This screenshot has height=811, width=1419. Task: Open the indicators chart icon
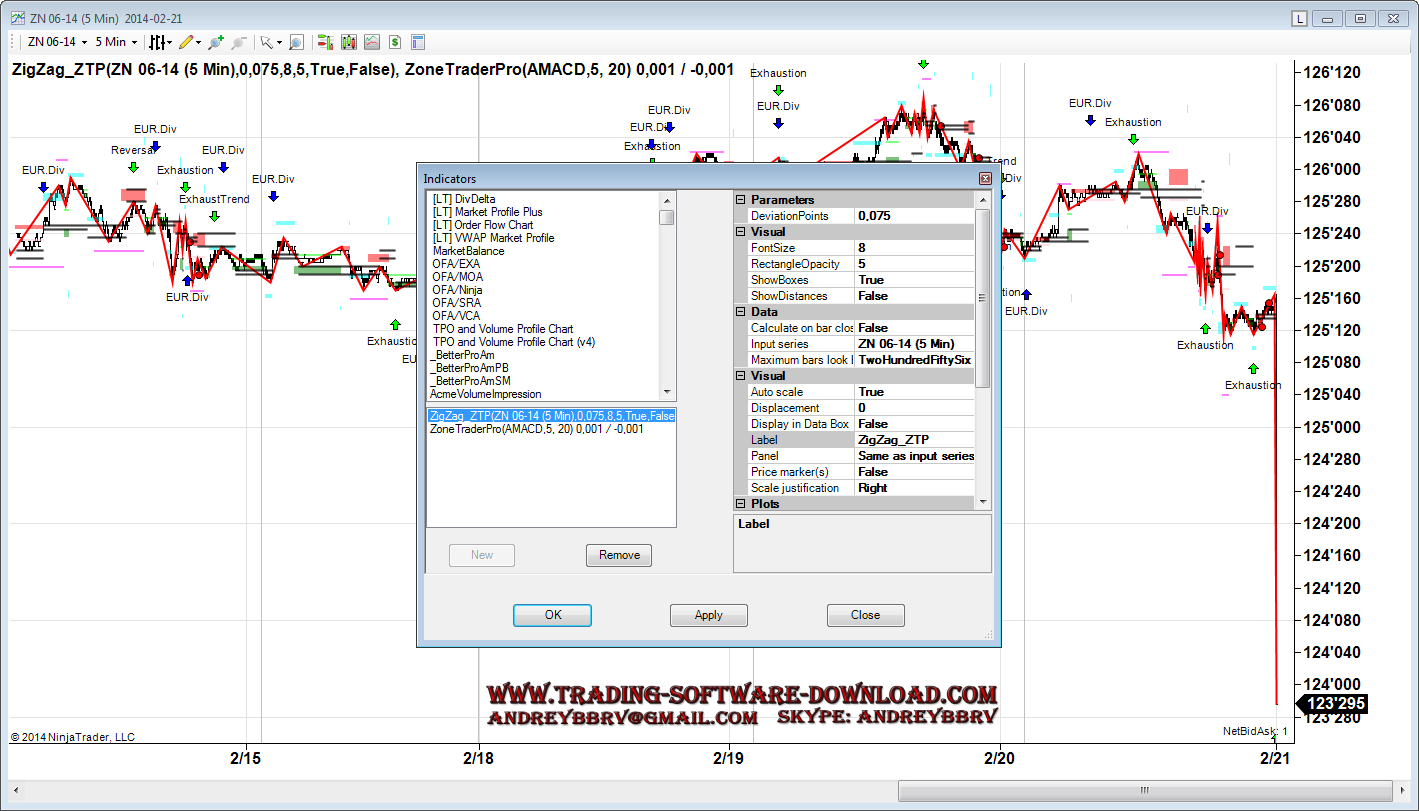pos(371,42)
